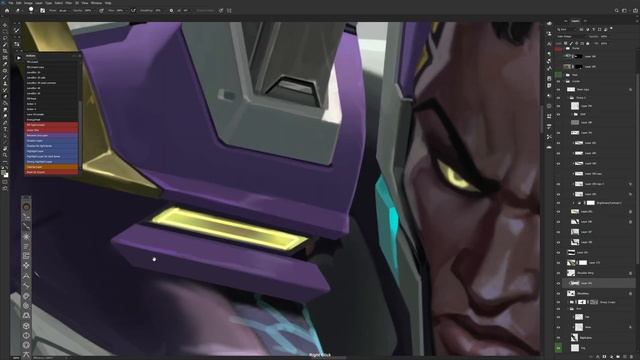Select the Brush tool in the toolbox
Image resolution: width=640 pixels, height=360 pixels.
coord(5,77)
